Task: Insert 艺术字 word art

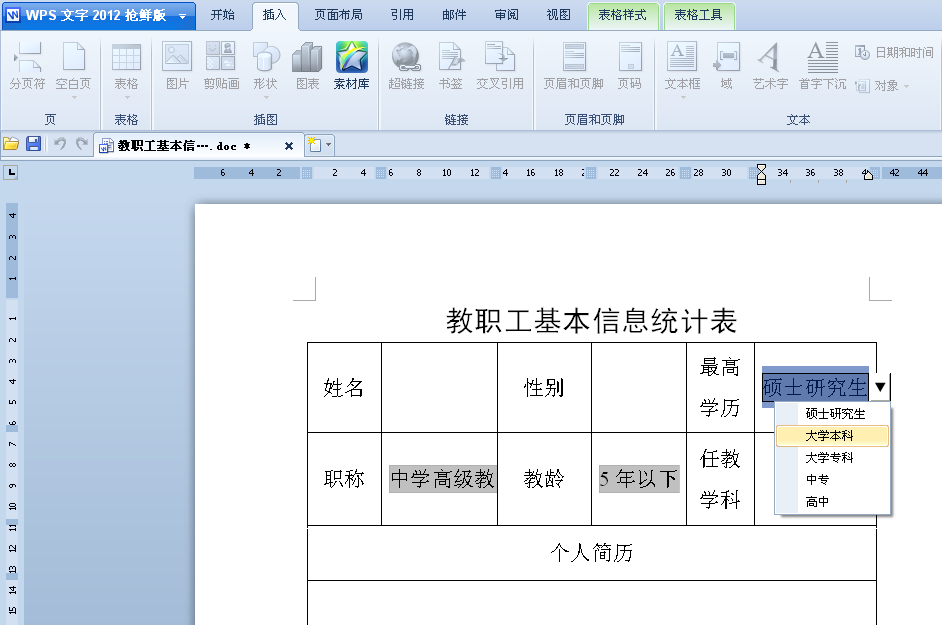Action: click(x=770, y=65)
